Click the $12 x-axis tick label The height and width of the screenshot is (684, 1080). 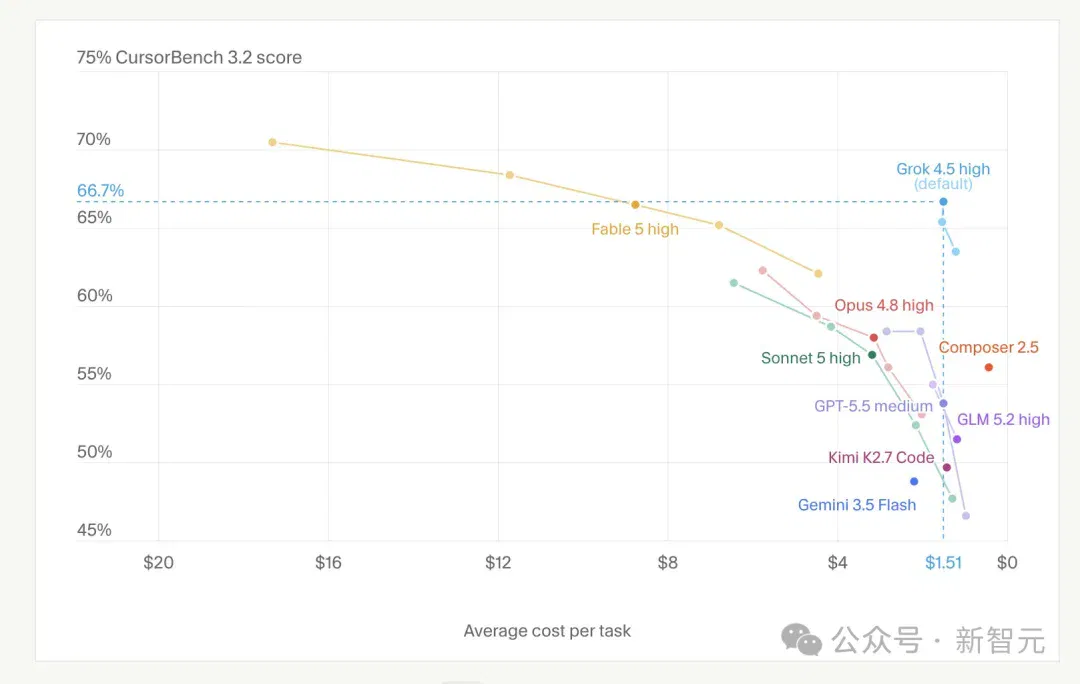[498, 563]
